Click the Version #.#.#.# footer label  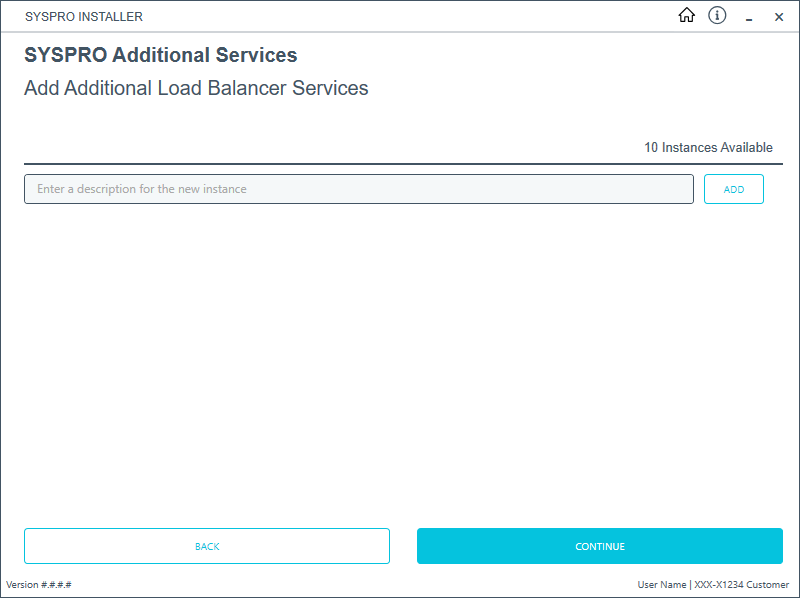[x=39, y=584]
